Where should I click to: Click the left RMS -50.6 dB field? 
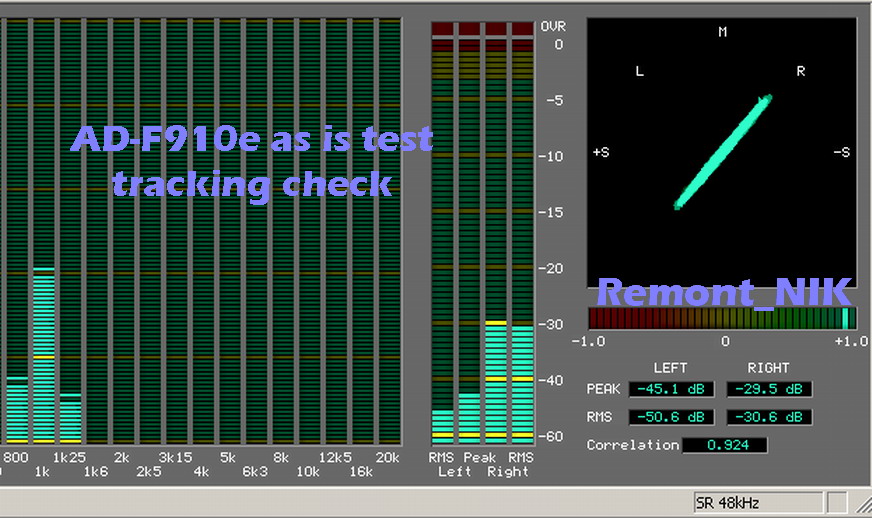click(x=670, y=417)
